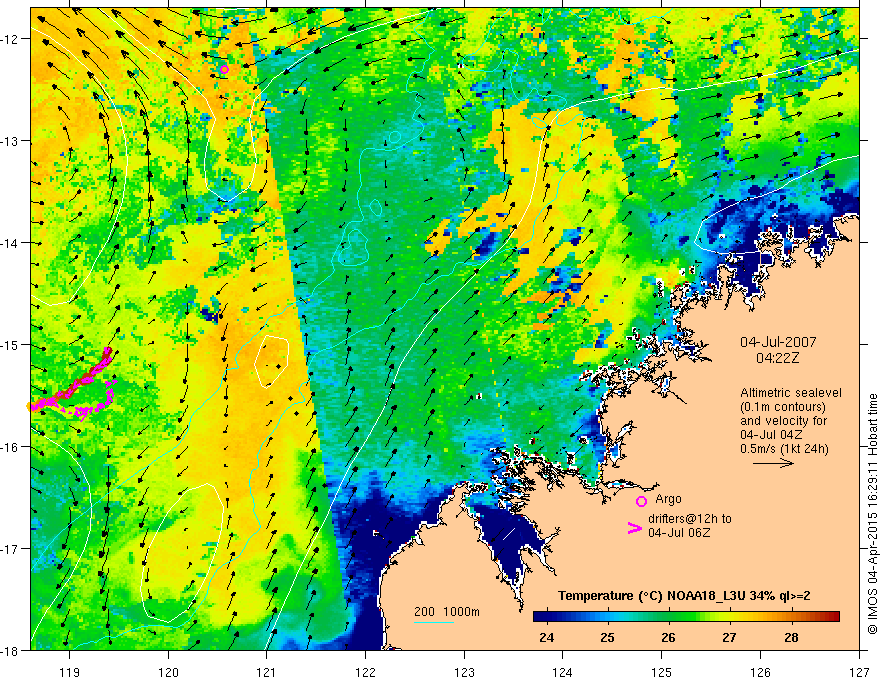Click the longitude axis label 124

(563, 672)
